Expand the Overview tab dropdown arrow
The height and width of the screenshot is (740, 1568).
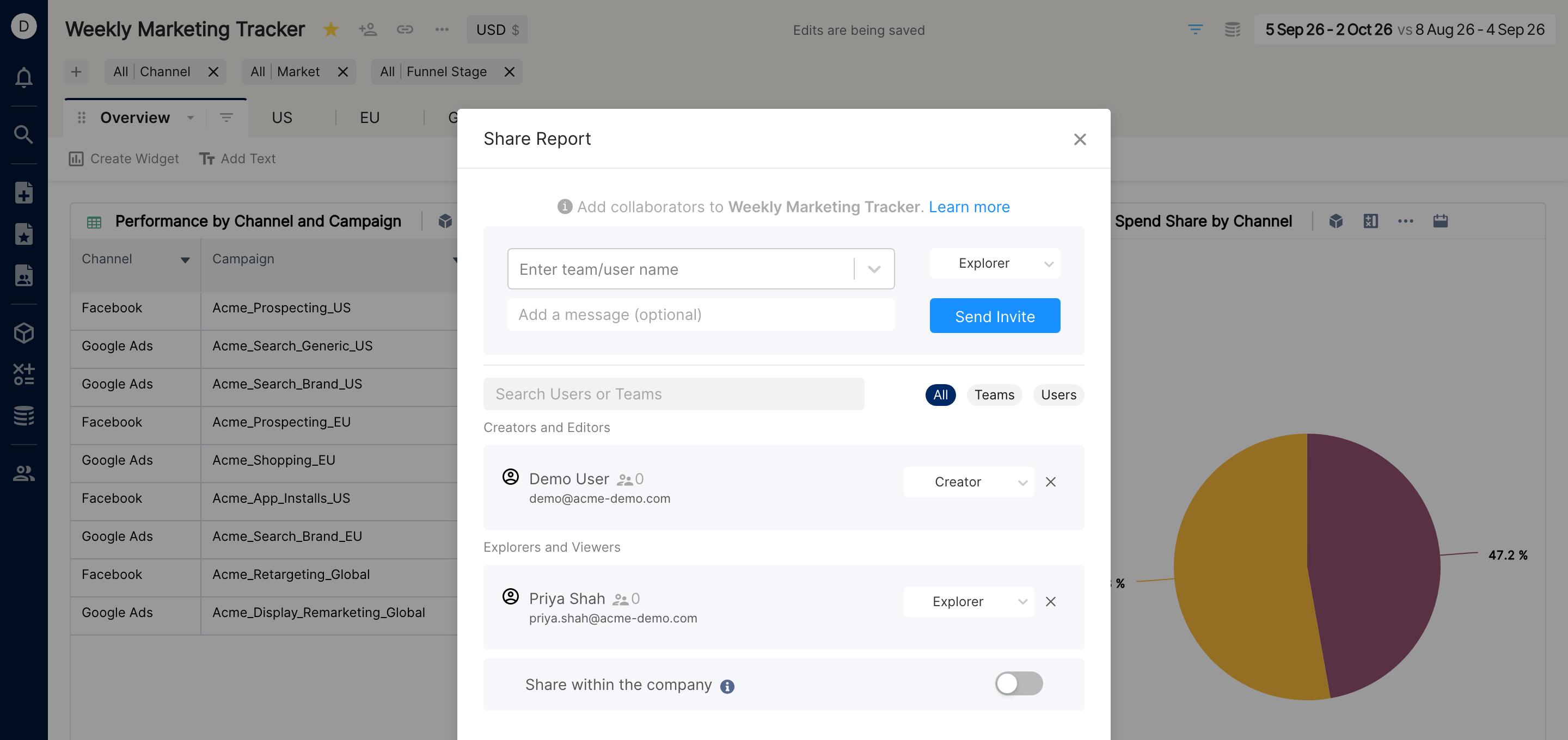191,118
